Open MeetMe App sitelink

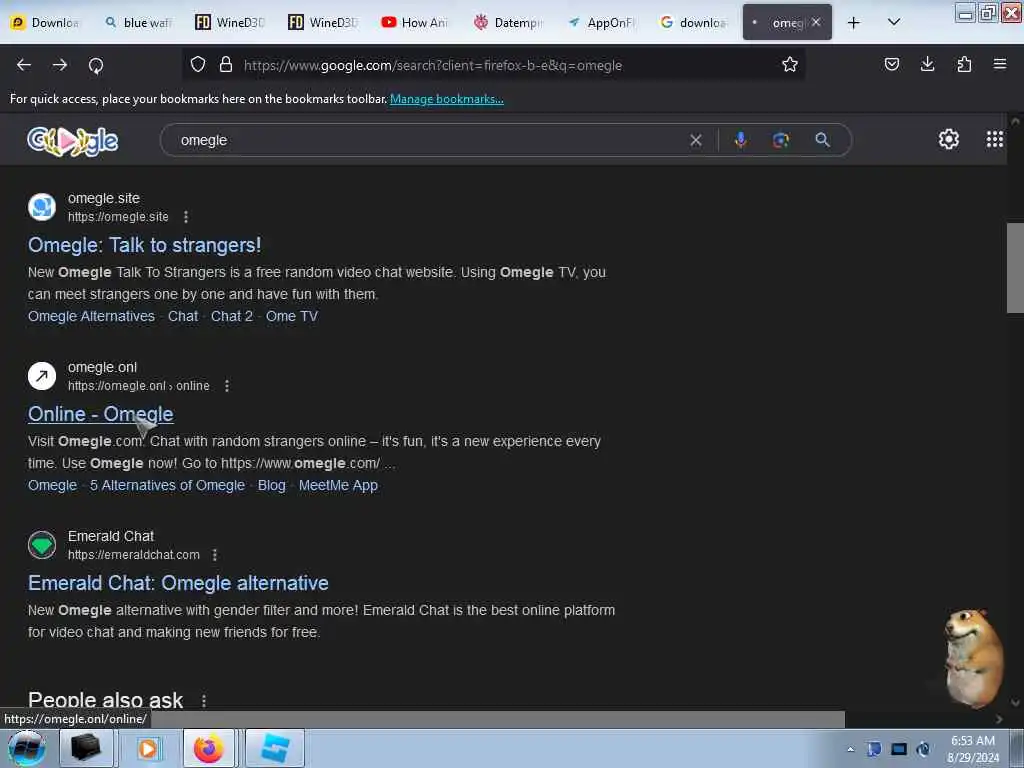click(338, 485)
